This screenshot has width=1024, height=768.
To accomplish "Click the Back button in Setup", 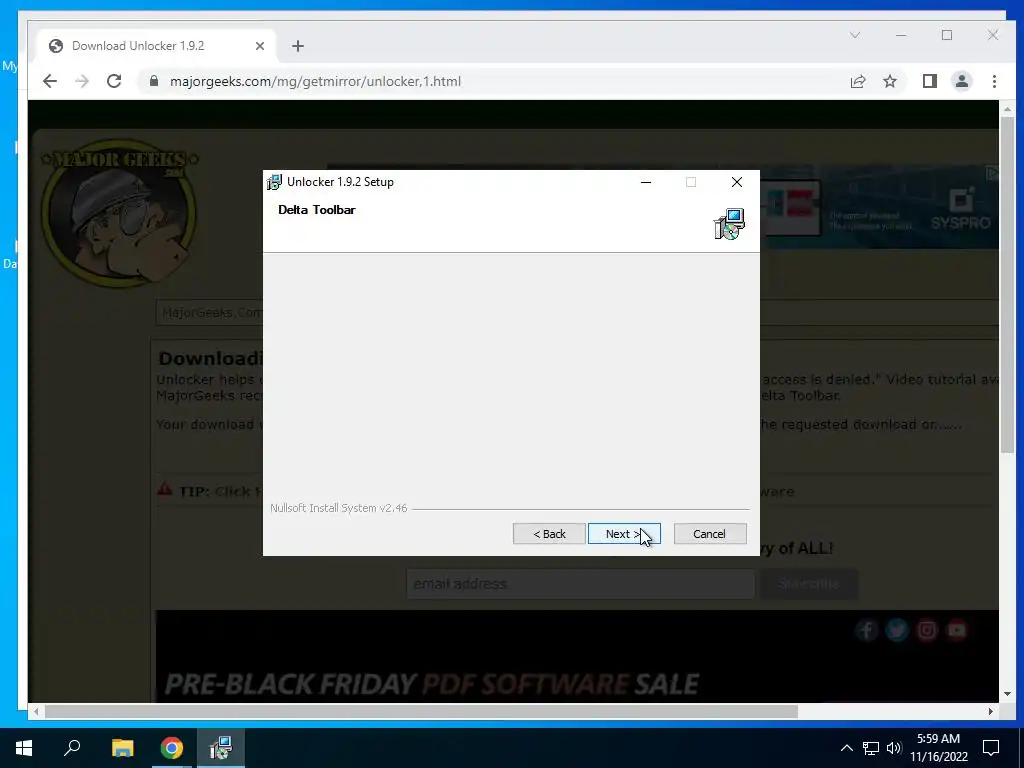I will tap(549, 534).
